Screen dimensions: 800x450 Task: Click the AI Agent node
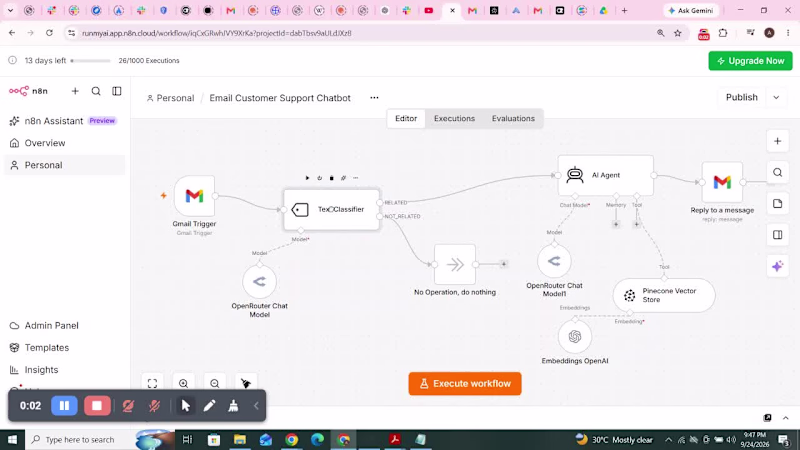(x=606, y=175)
